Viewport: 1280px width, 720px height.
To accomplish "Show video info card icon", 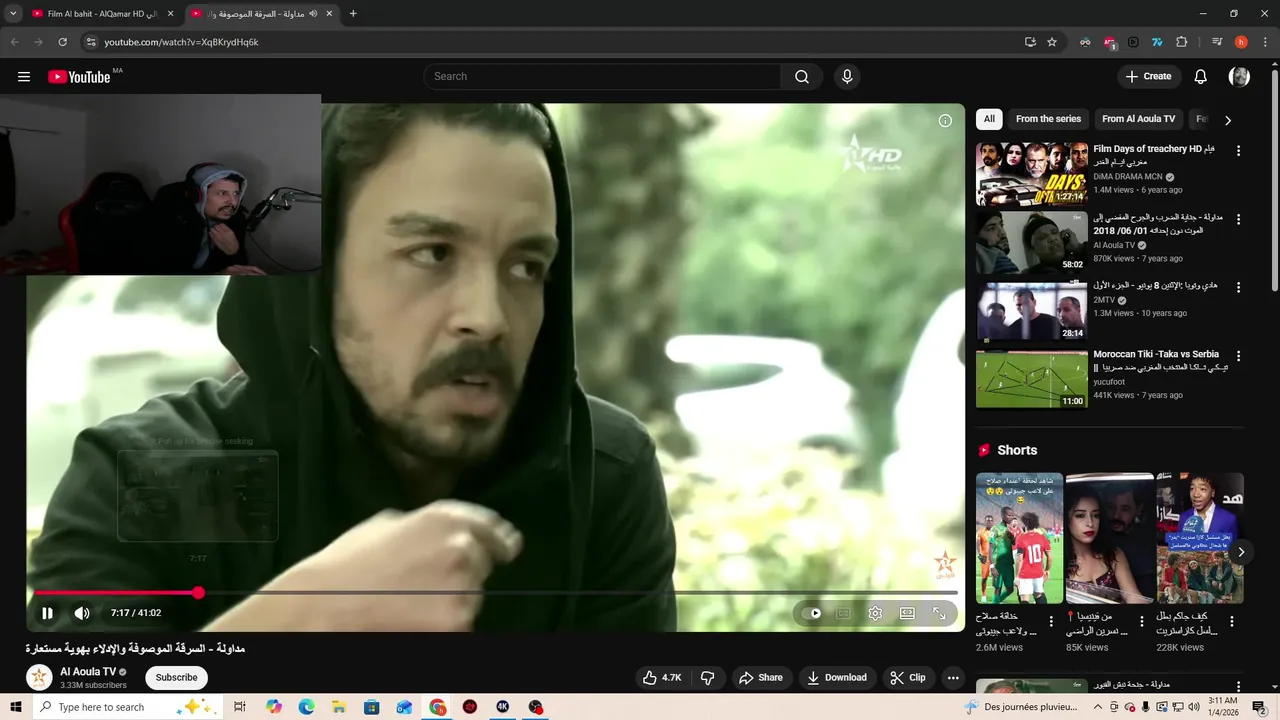I will 945,121.
